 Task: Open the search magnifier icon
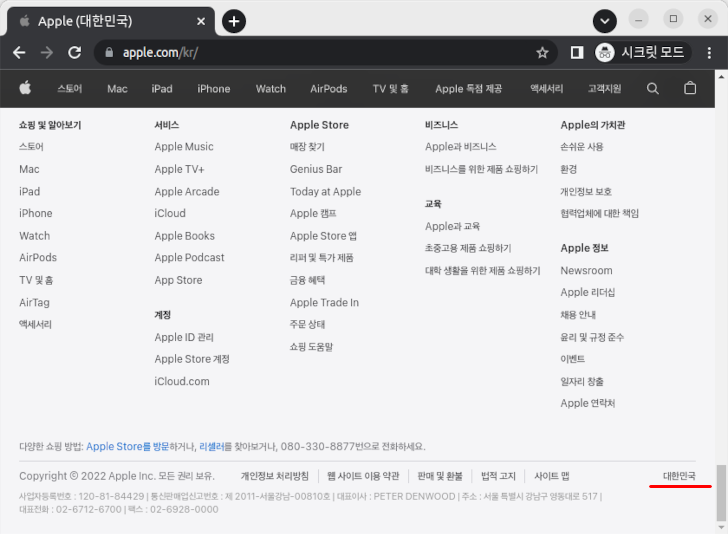tap(652, 88)
